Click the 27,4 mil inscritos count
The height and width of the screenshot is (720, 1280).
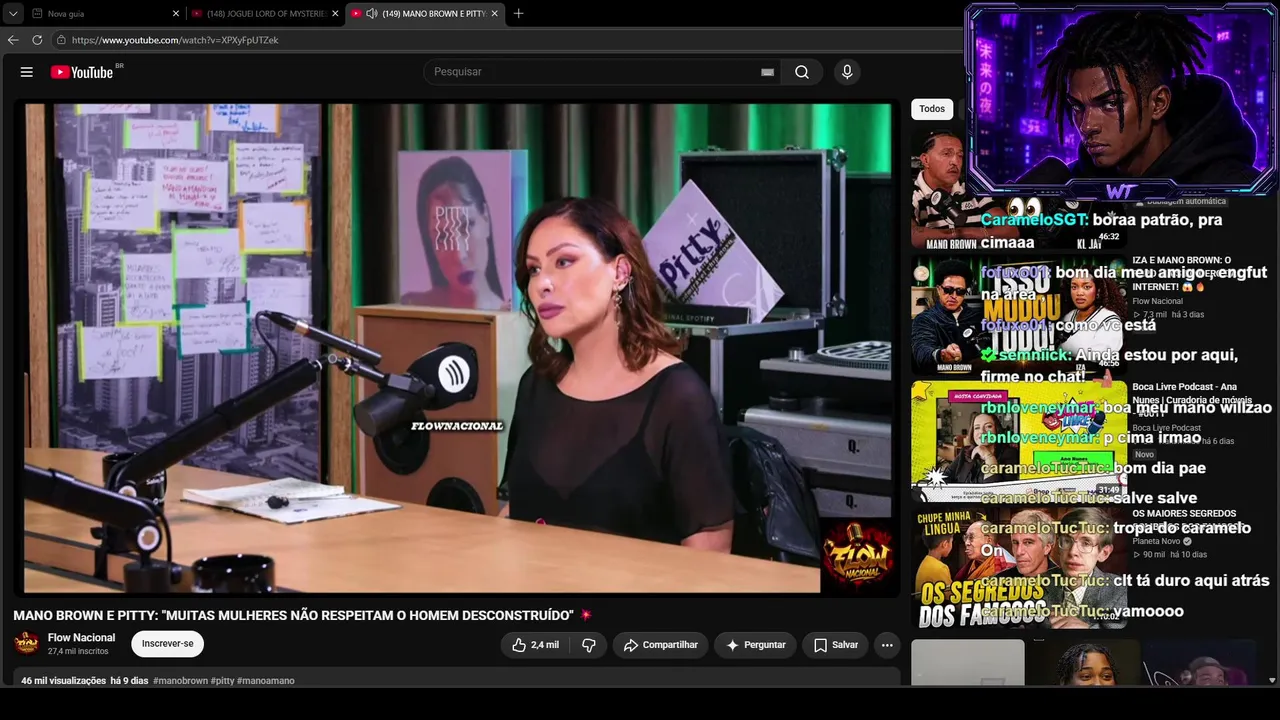tap(78, 651)
